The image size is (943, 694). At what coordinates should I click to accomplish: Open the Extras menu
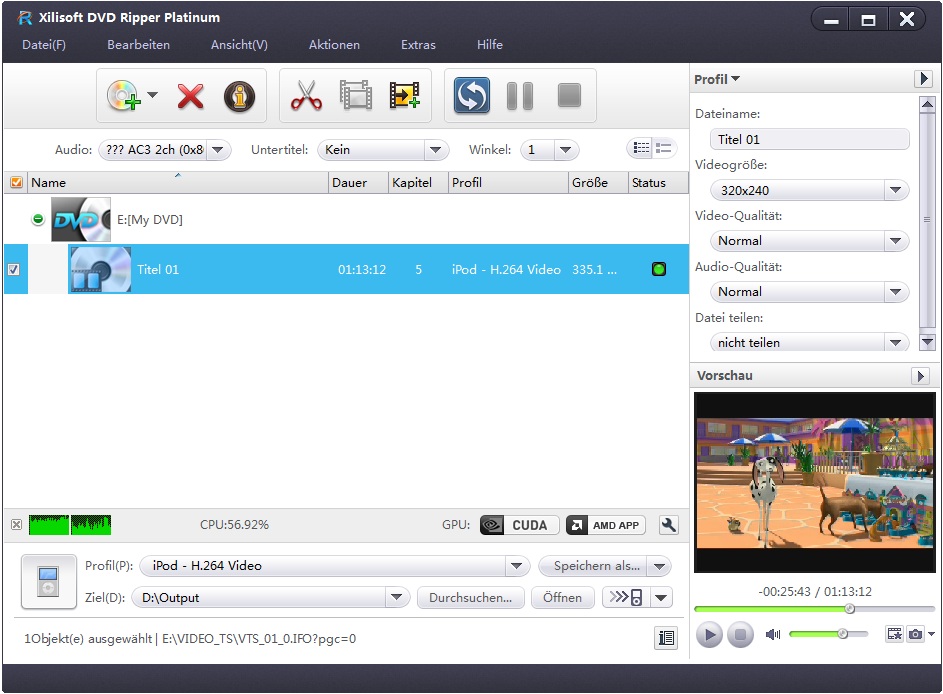418,45
